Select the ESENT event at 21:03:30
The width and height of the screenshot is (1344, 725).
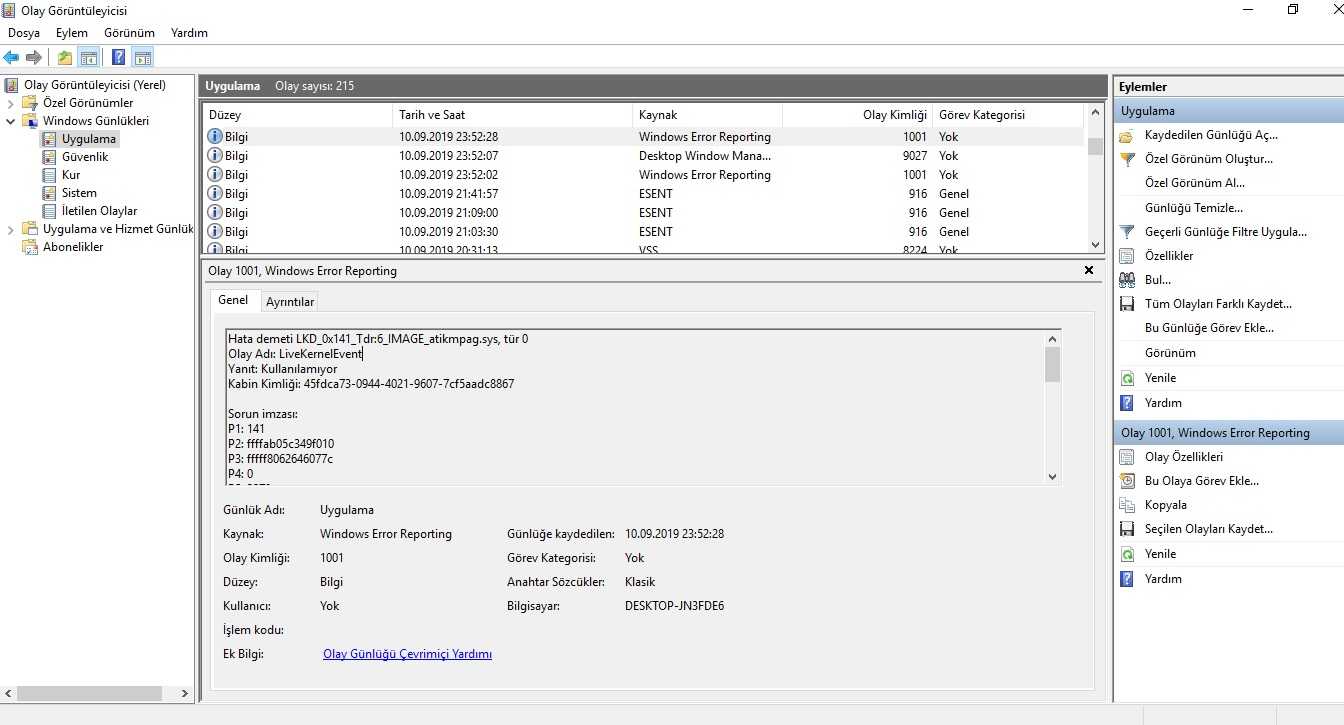pyautogui.click(x=644, y=232)
